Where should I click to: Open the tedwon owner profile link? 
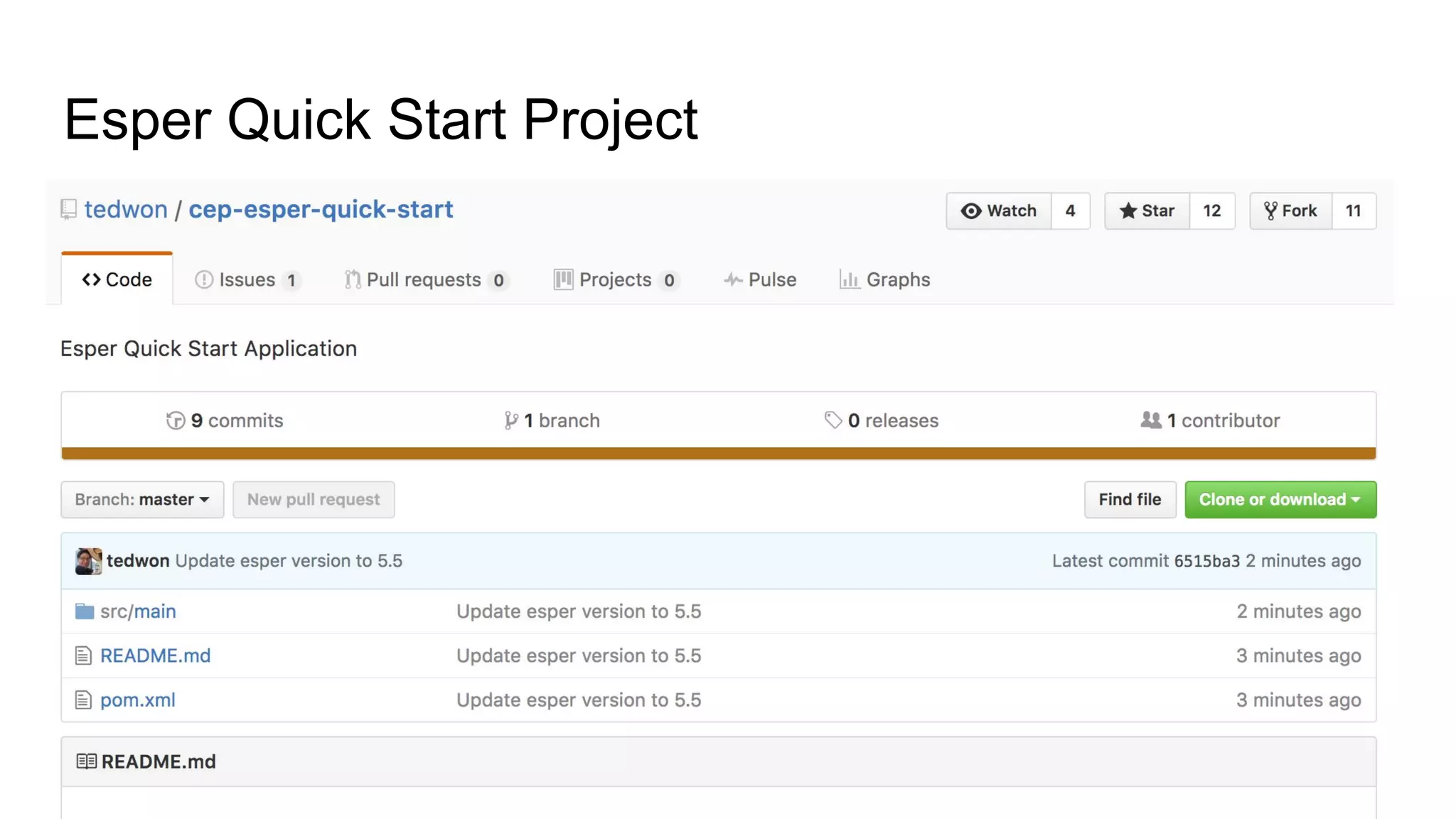[126, 210]
